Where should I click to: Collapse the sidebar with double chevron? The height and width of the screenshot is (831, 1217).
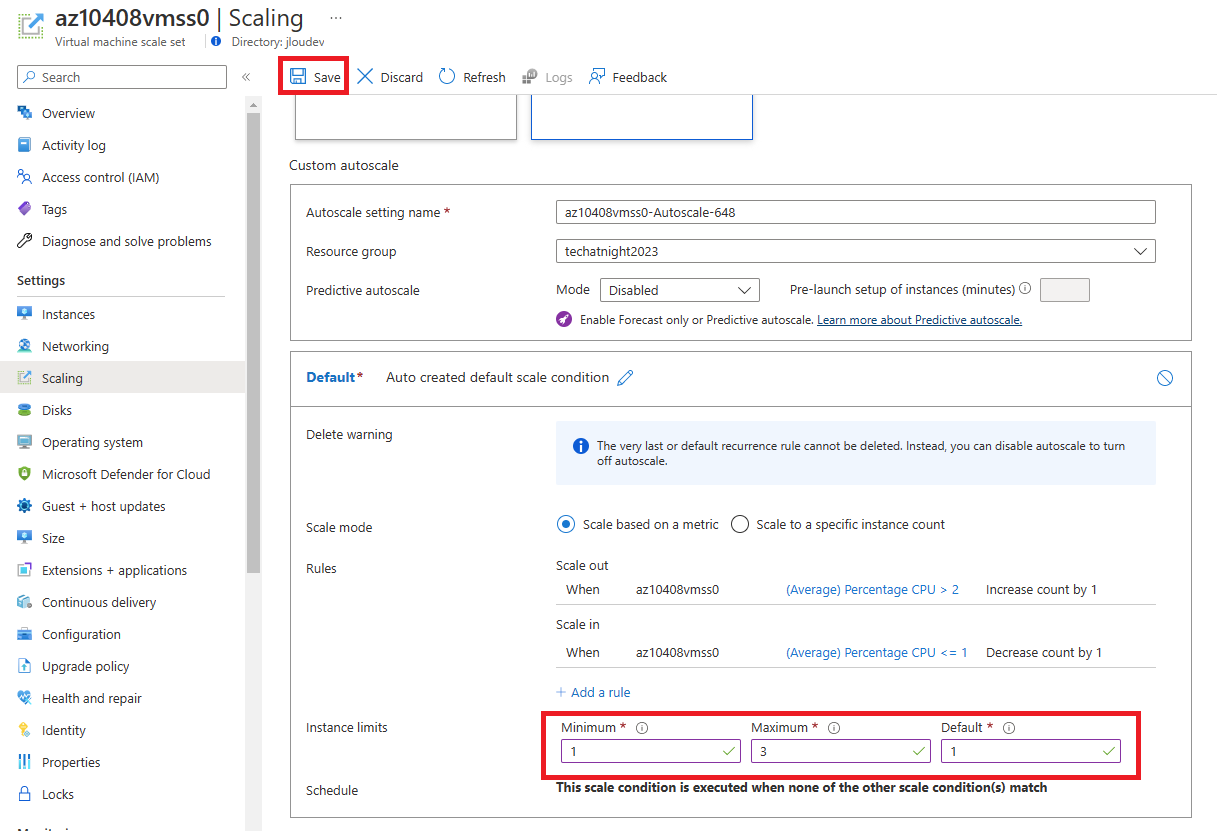[246, 77]
